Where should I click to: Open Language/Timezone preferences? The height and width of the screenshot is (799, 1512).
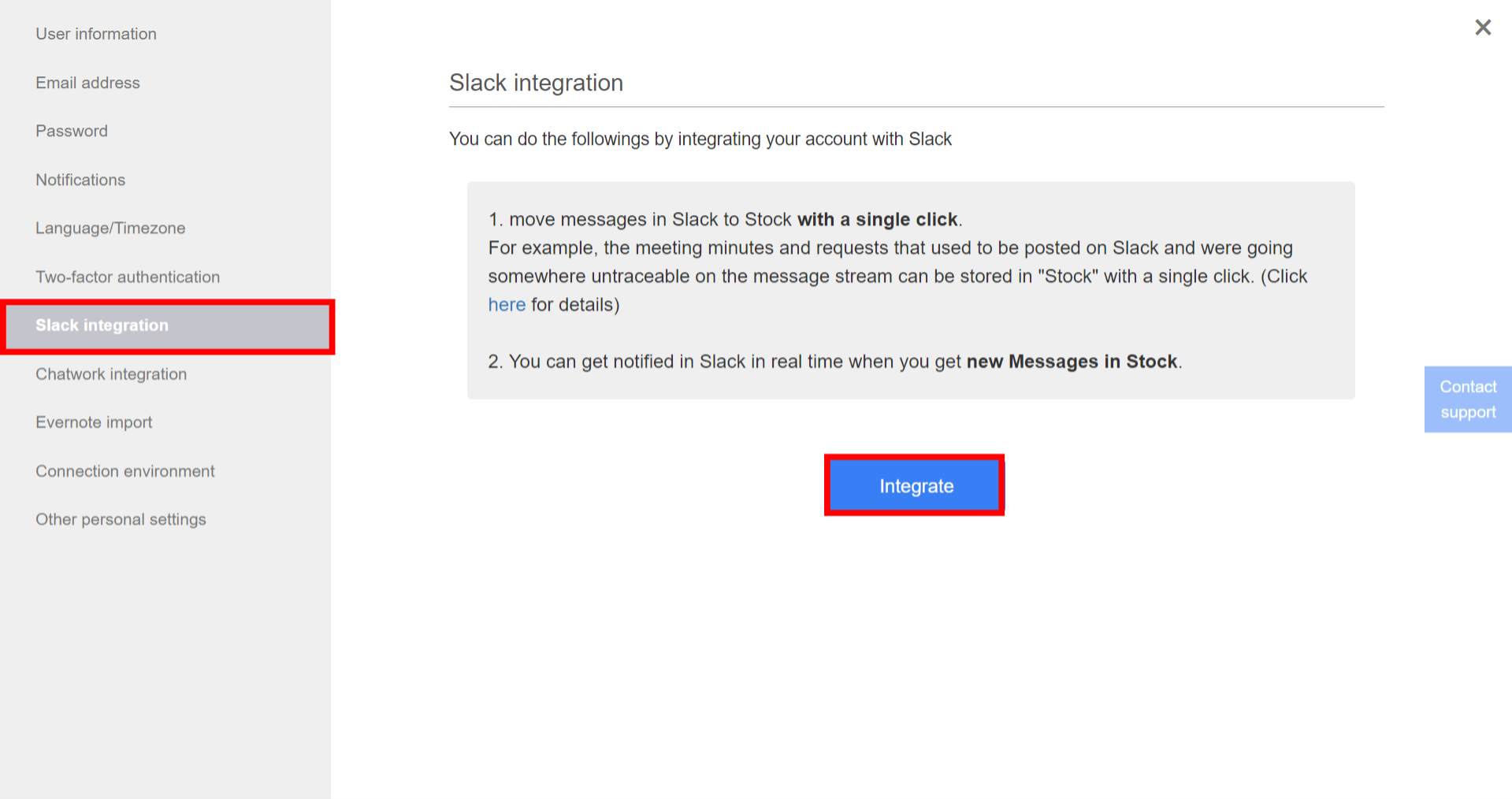coord(110,228)
